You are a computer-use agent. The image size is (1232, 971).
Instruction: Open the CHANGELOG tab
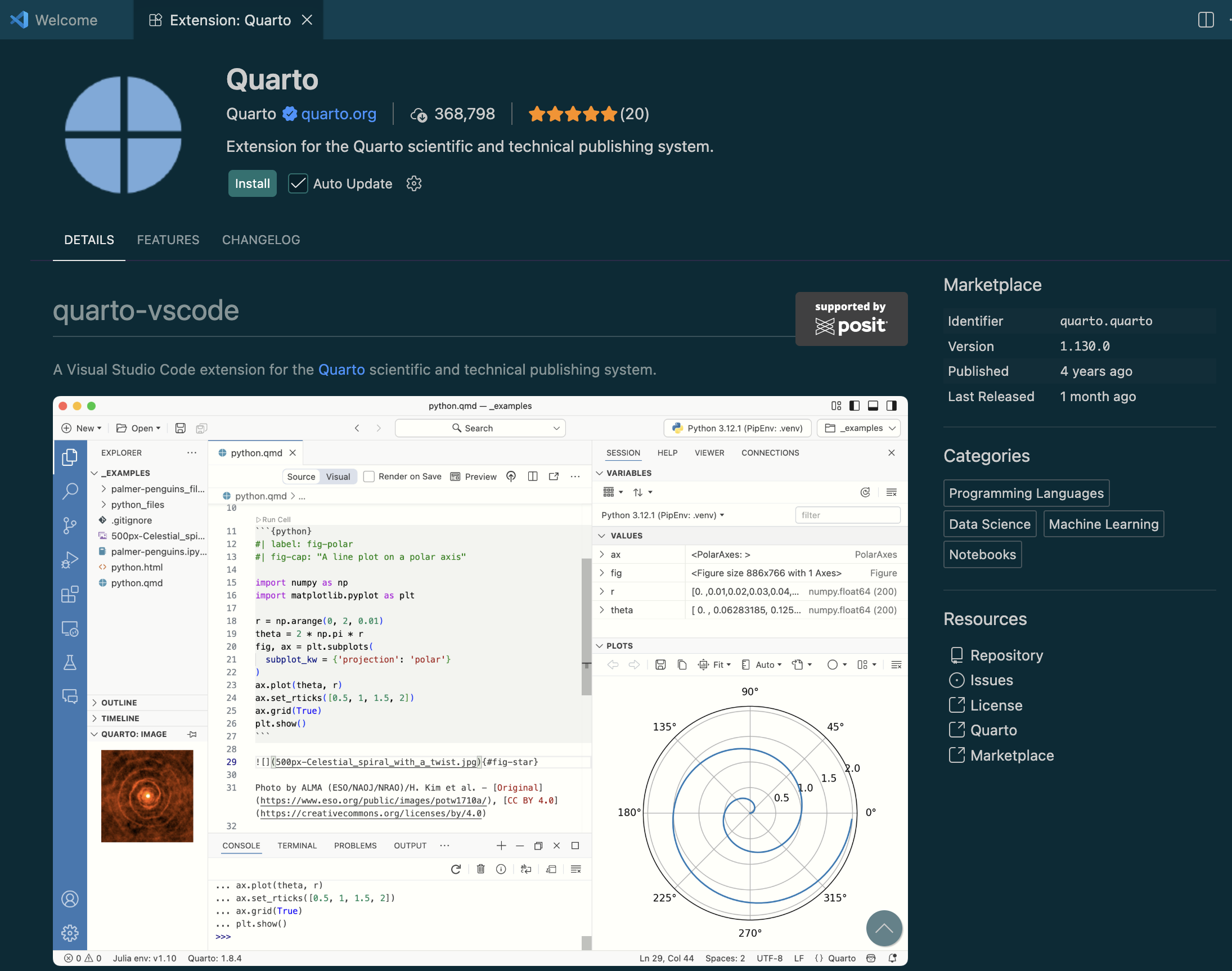click(261, 240)
